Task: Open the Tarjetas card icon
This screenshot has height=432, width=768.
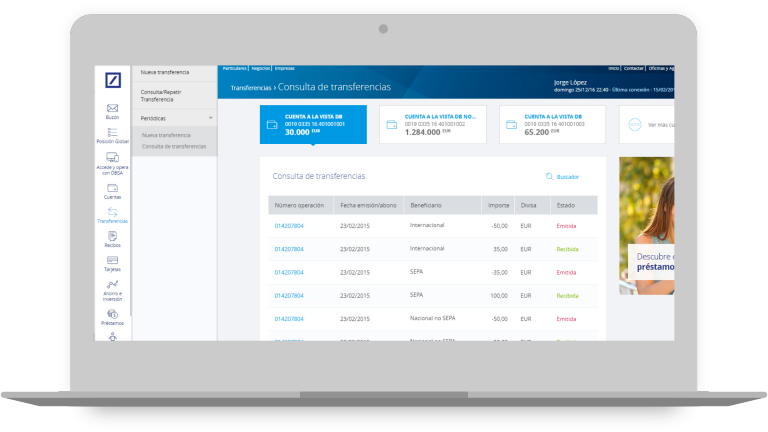Action: [113, 262]
